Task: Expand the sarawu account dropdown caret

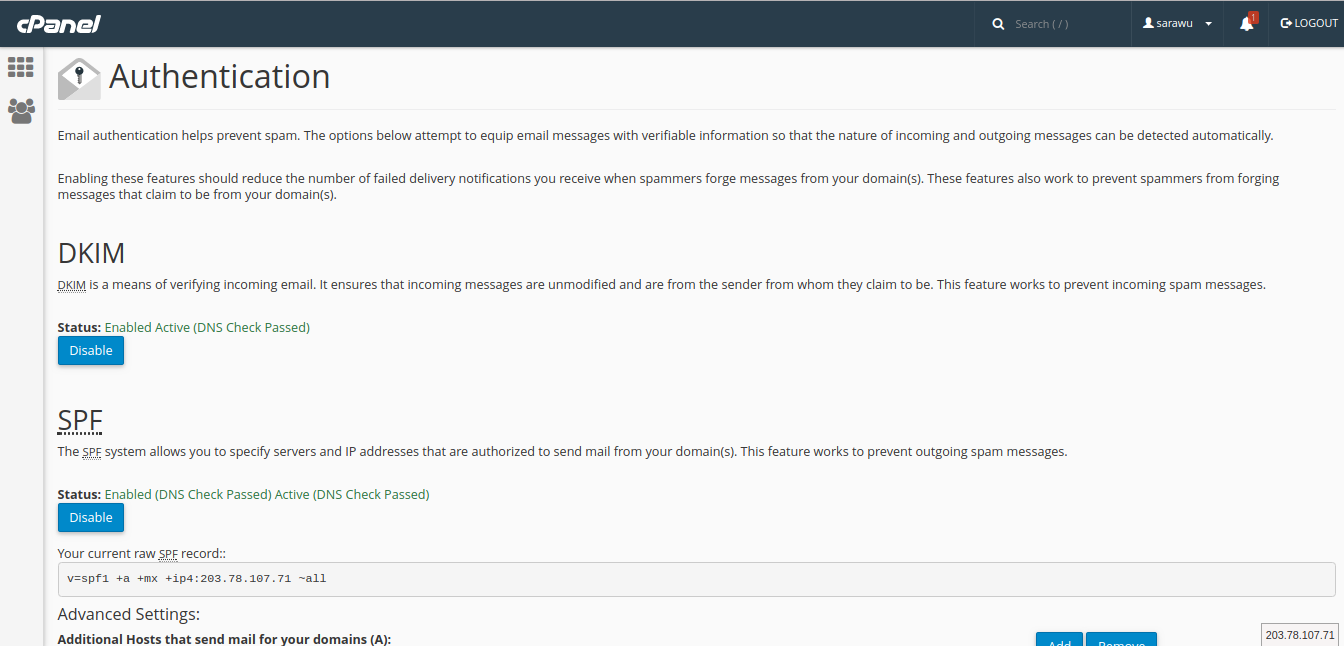Action: pyautogui.click(x=1208, y=24)
